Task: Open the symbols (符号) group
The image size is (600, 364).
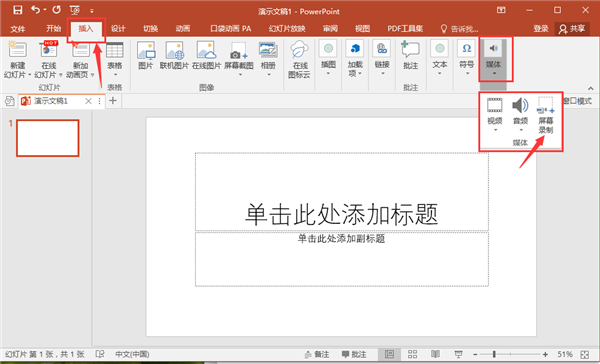Action: point(466,58)
